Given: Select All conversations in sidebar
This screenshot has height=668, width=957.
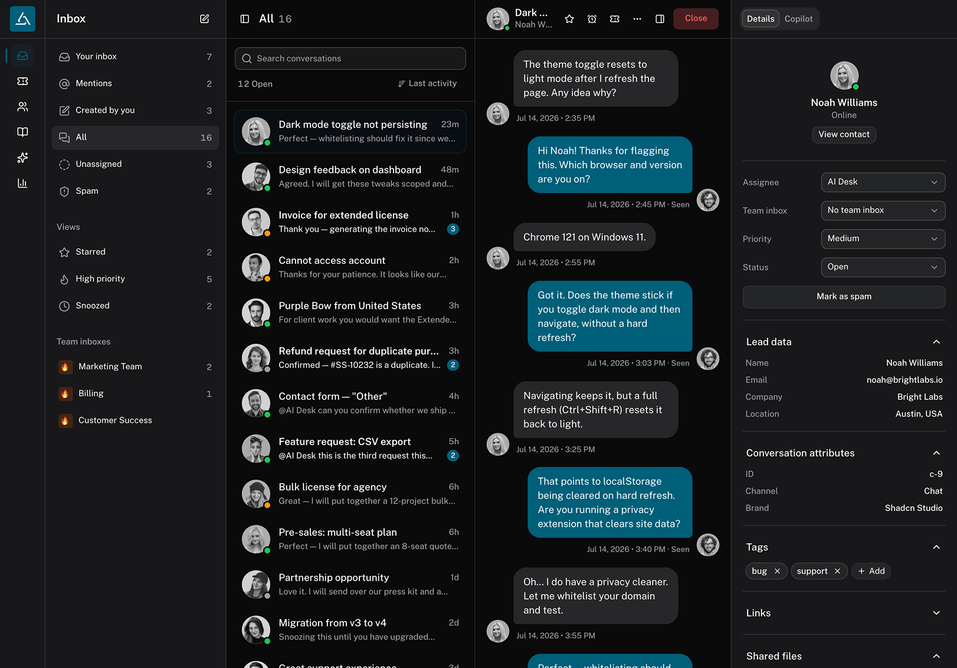Looking at the screenshot, I should pos(135,137).
